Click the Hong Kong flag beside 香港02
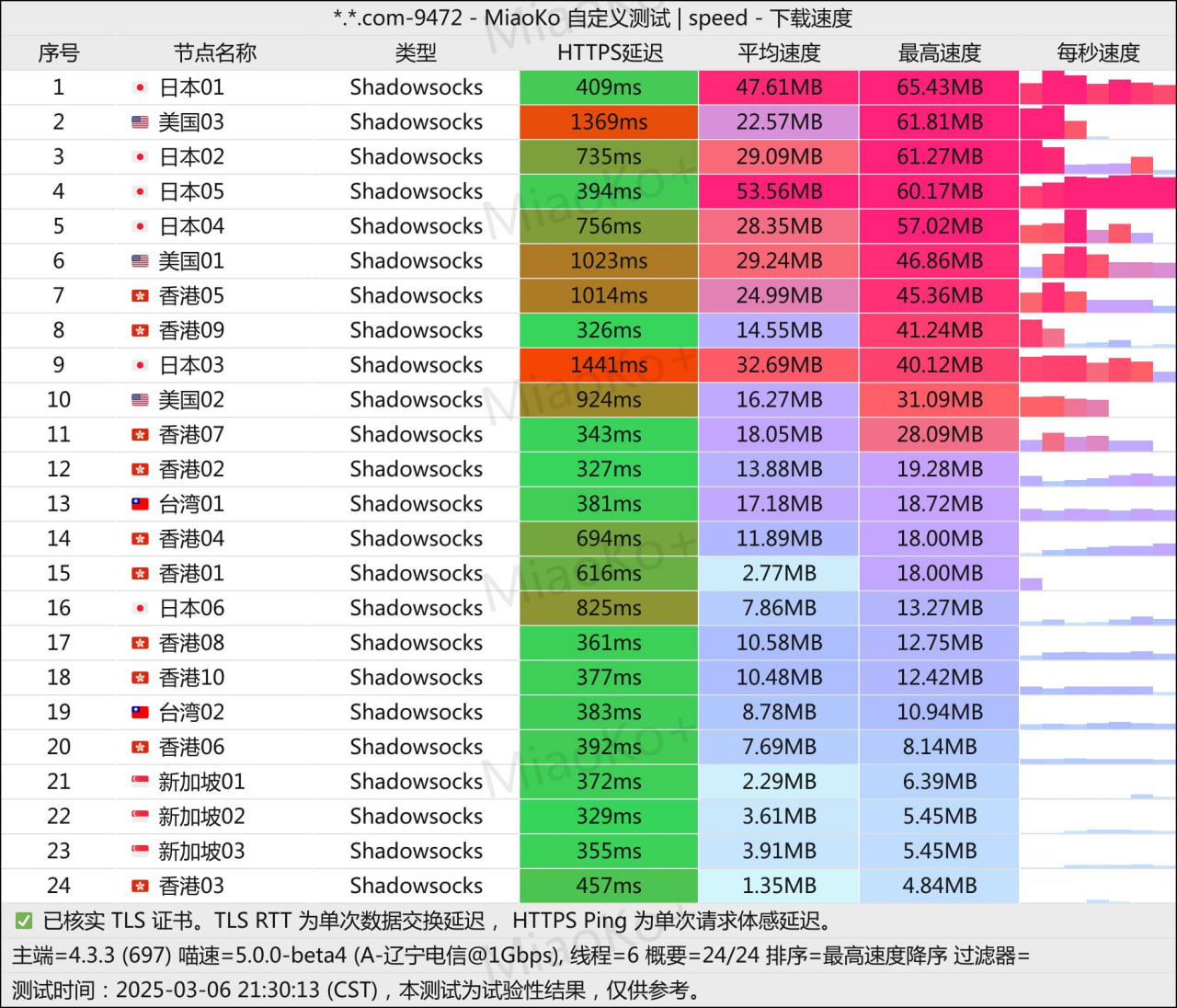 point(140,470)
